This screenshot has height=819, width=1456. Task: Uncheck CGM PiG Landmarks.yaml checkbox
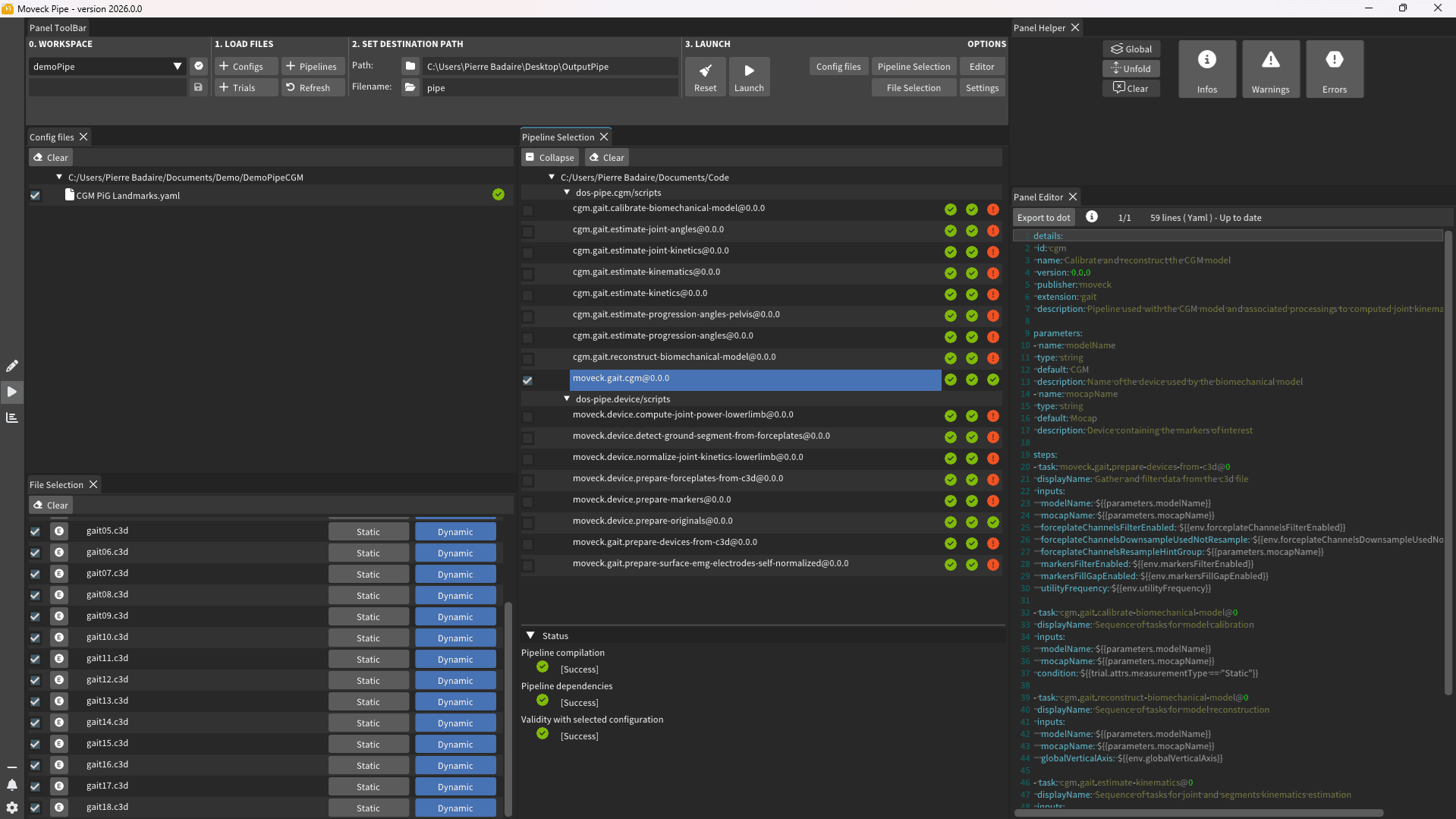[35, 196]
